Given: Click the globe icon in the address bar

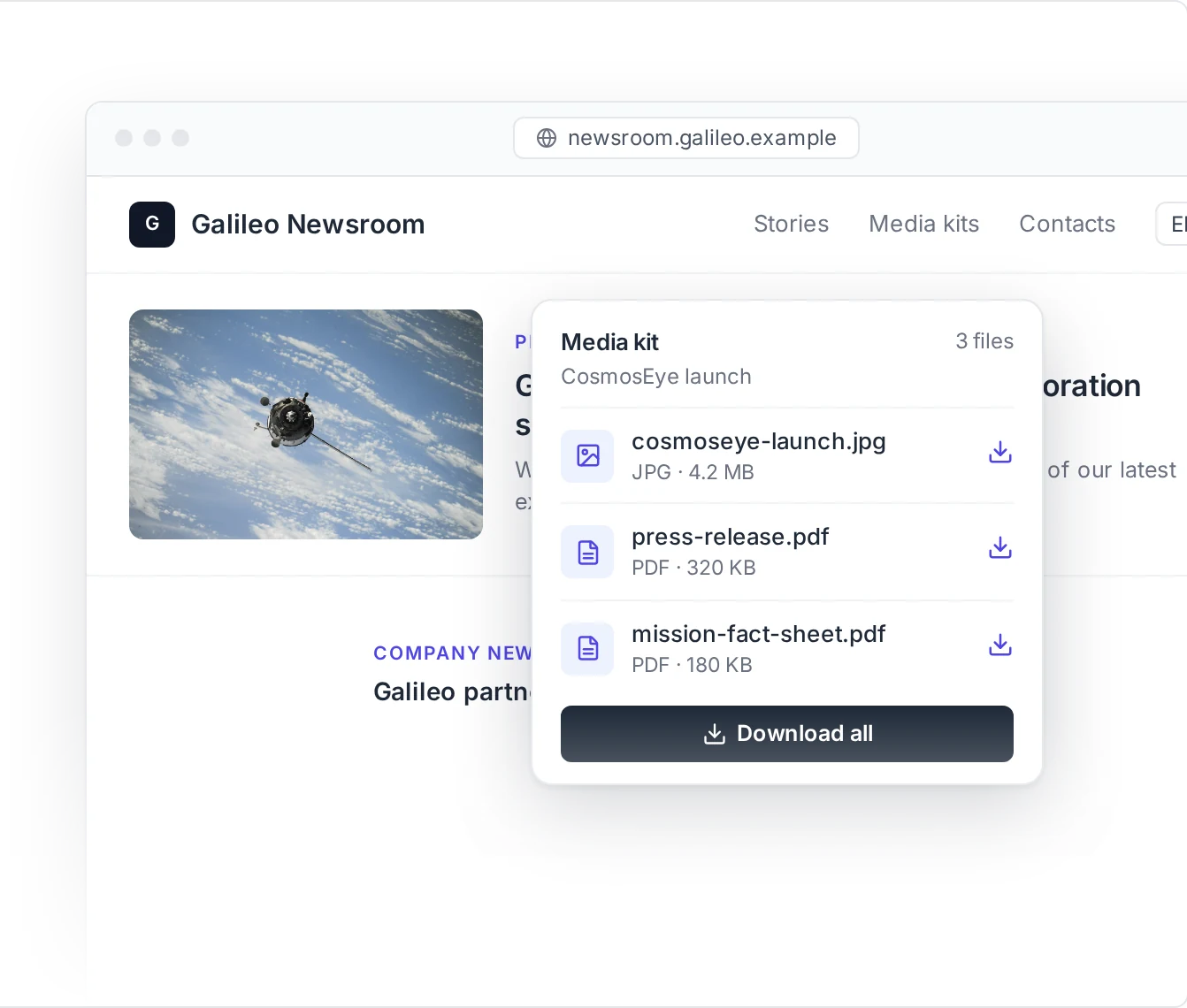Looking at the screenshot, I should tap(548, 138).
